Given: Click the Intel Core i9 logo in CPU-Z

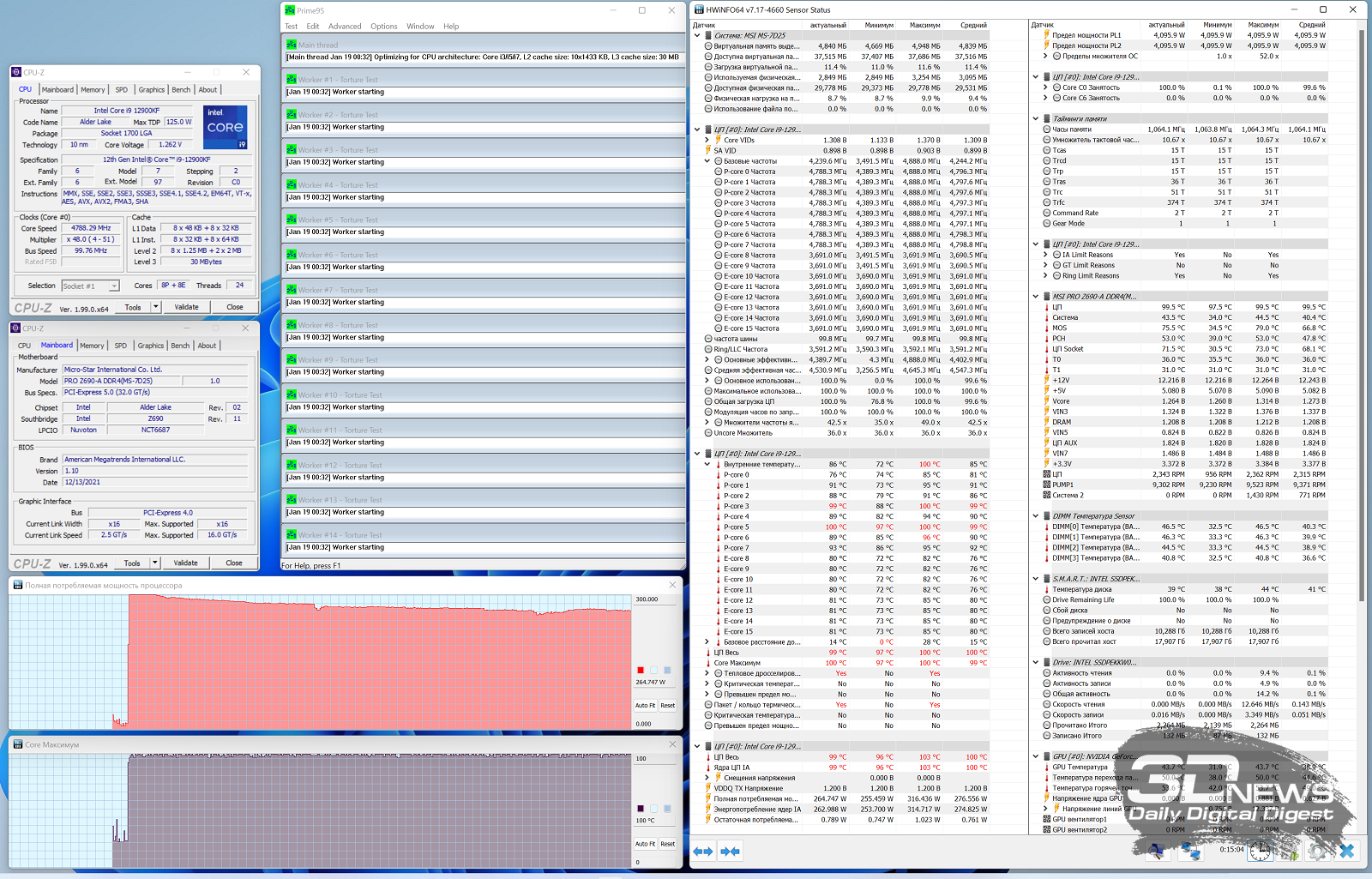Looking at the screenshot, I should 226,127.
